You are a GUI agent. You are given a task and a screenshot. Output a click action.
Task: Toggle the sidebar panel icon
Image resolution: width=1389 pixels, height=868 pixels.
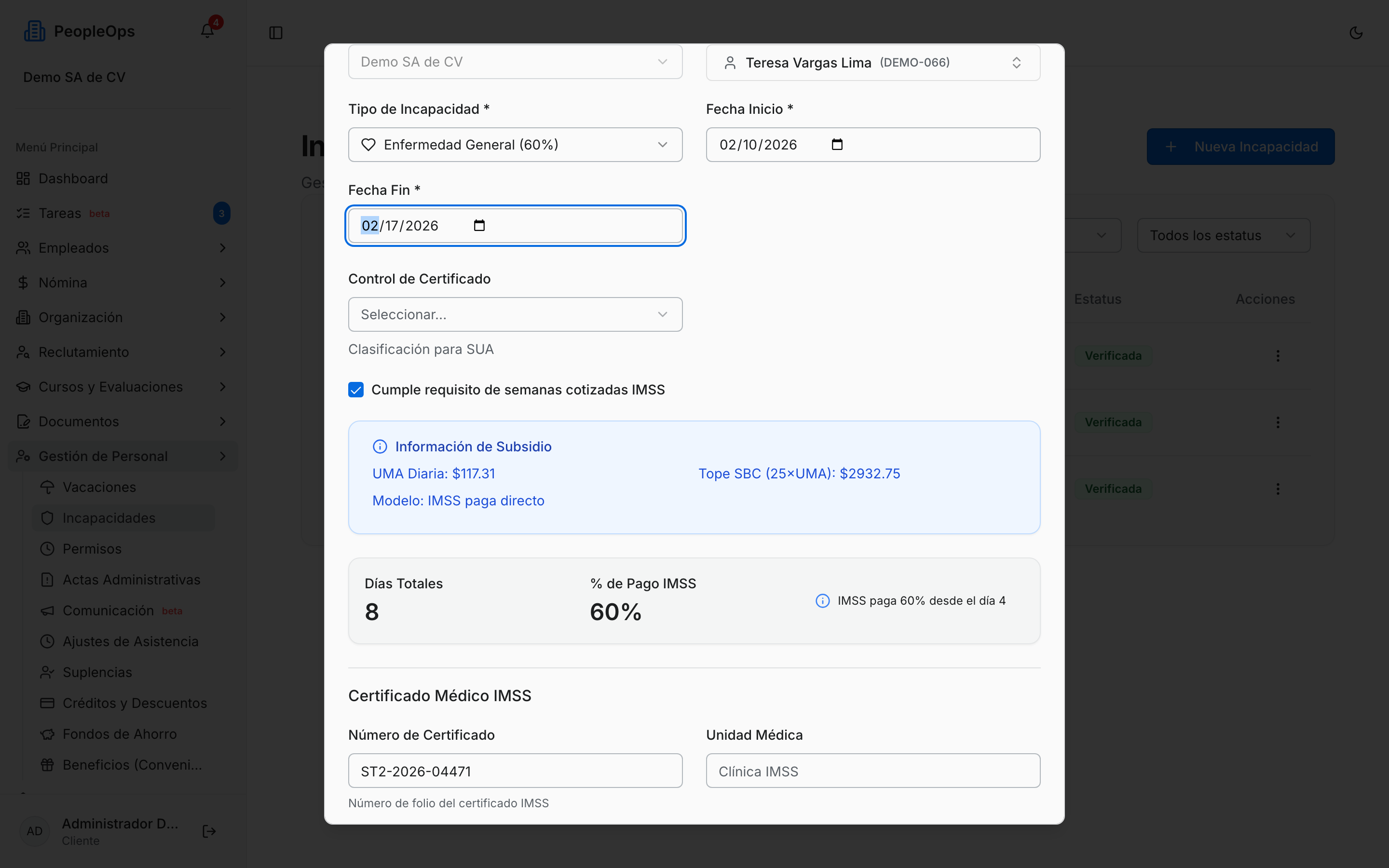click(x=275, y=33)
